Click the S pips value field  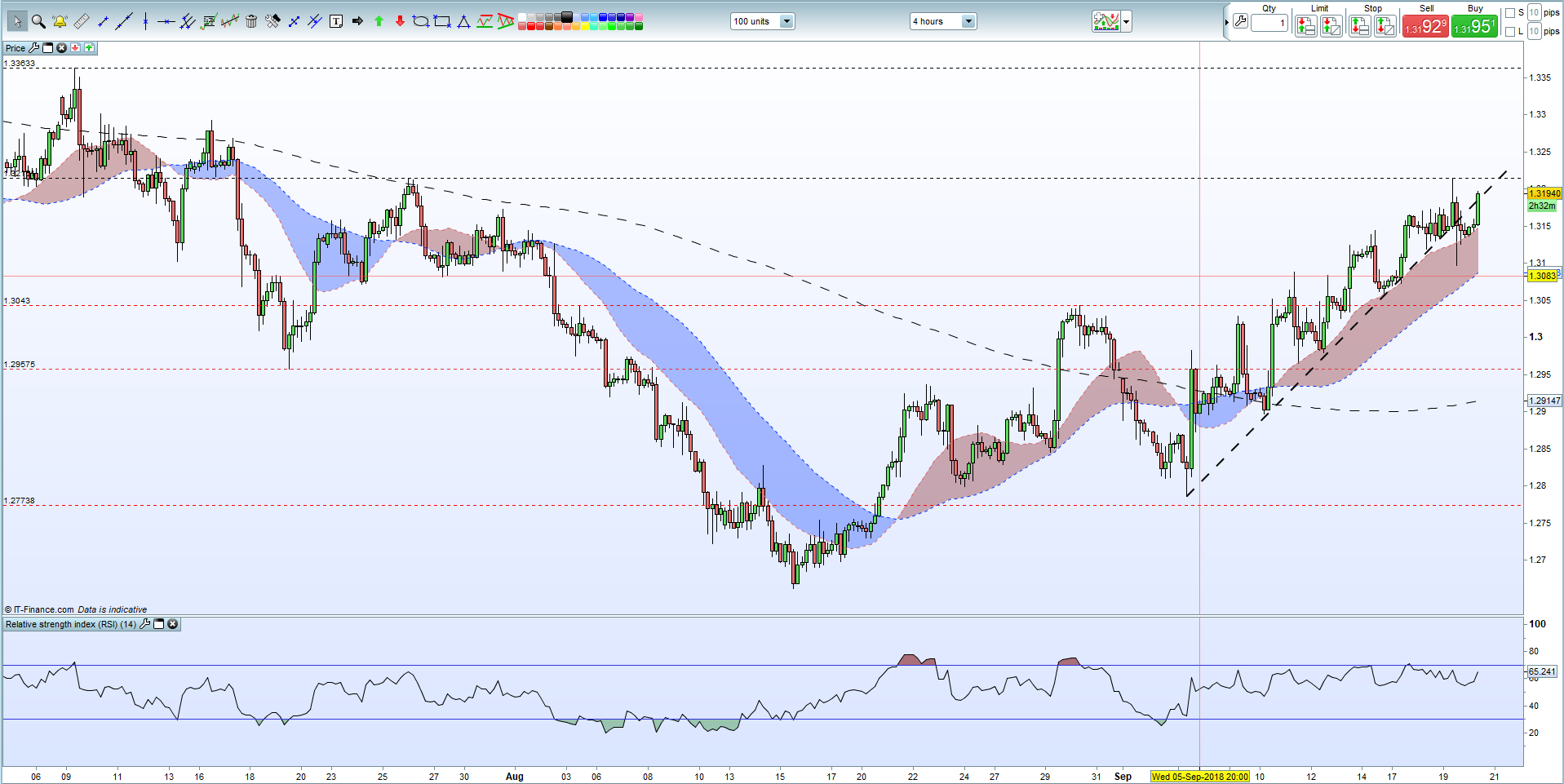coord(1535,13)
